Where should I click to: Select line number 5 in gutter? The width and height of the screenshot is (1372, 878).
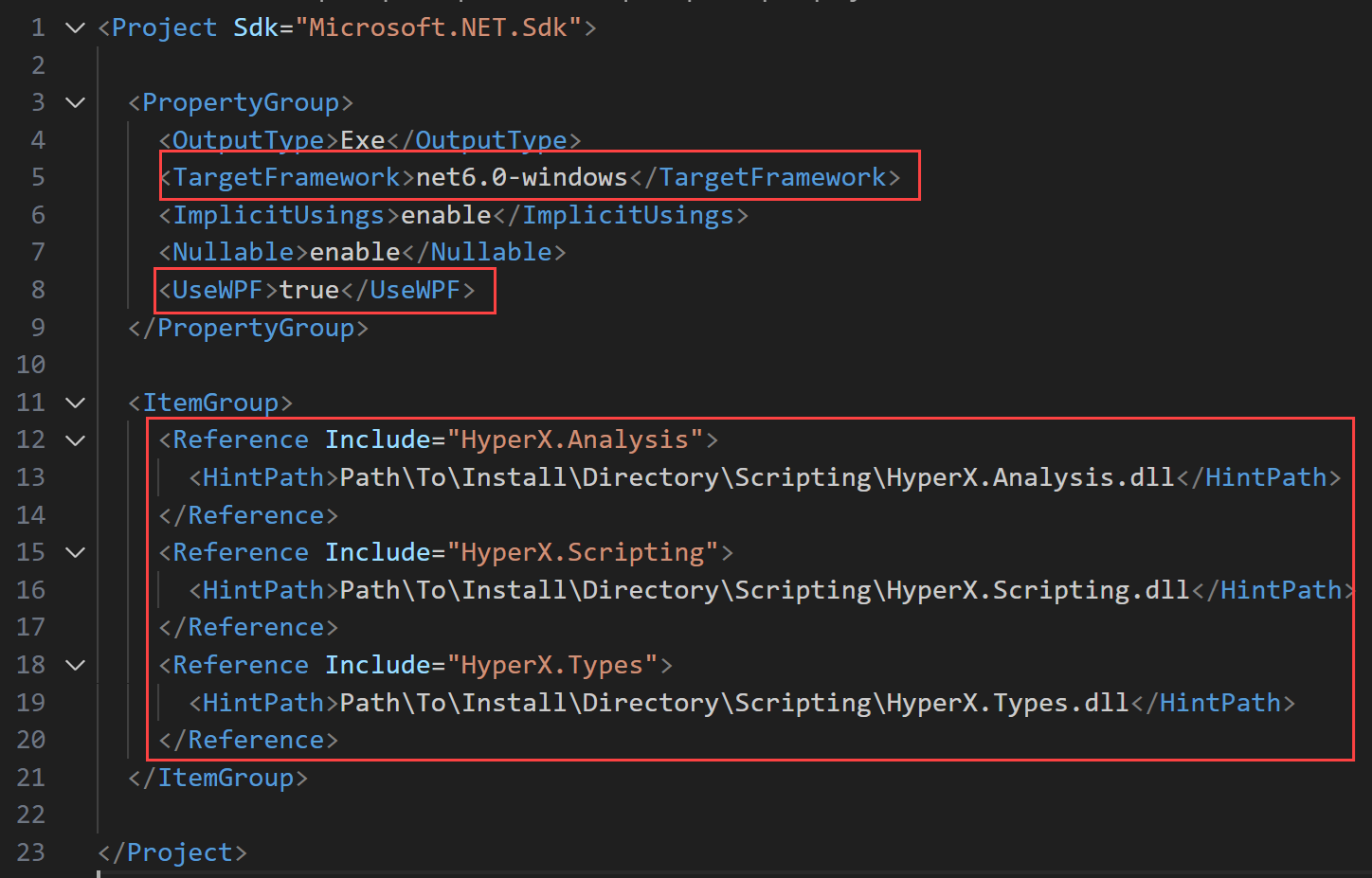coord(38,177)
